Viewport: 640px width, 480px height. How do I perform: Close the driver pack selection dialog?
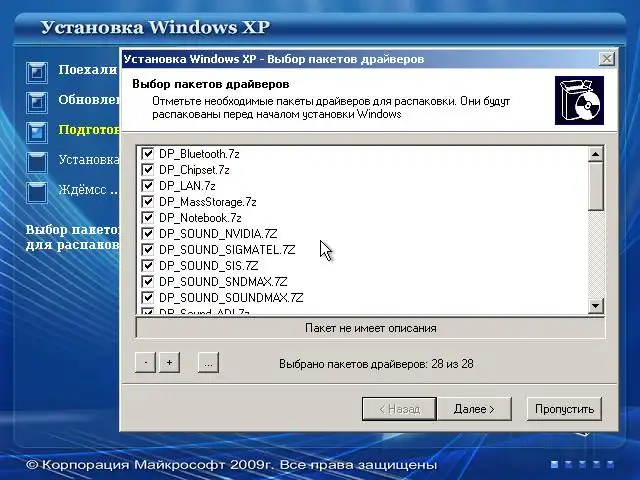pos(607,59)
